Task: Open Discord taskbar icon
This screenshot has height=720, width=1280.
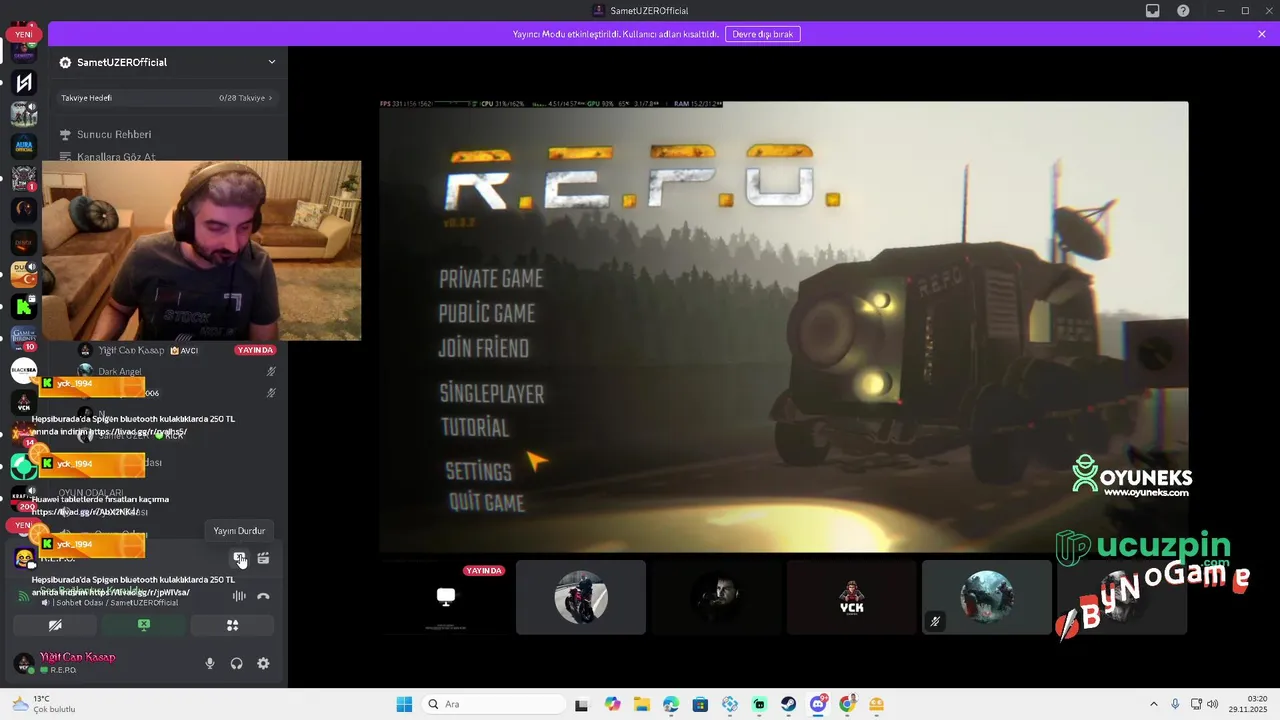Action: pos(818,704)
